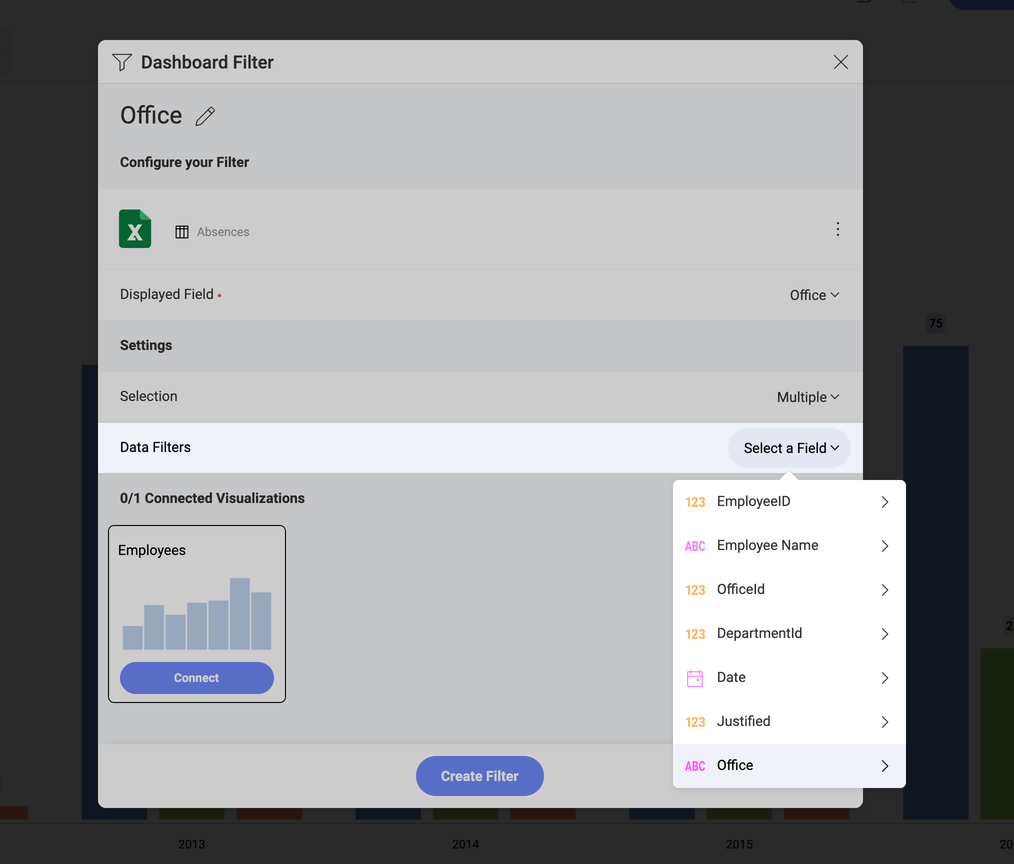Click the Absences data source label
1014x864 pixels.
click(223, 232)
